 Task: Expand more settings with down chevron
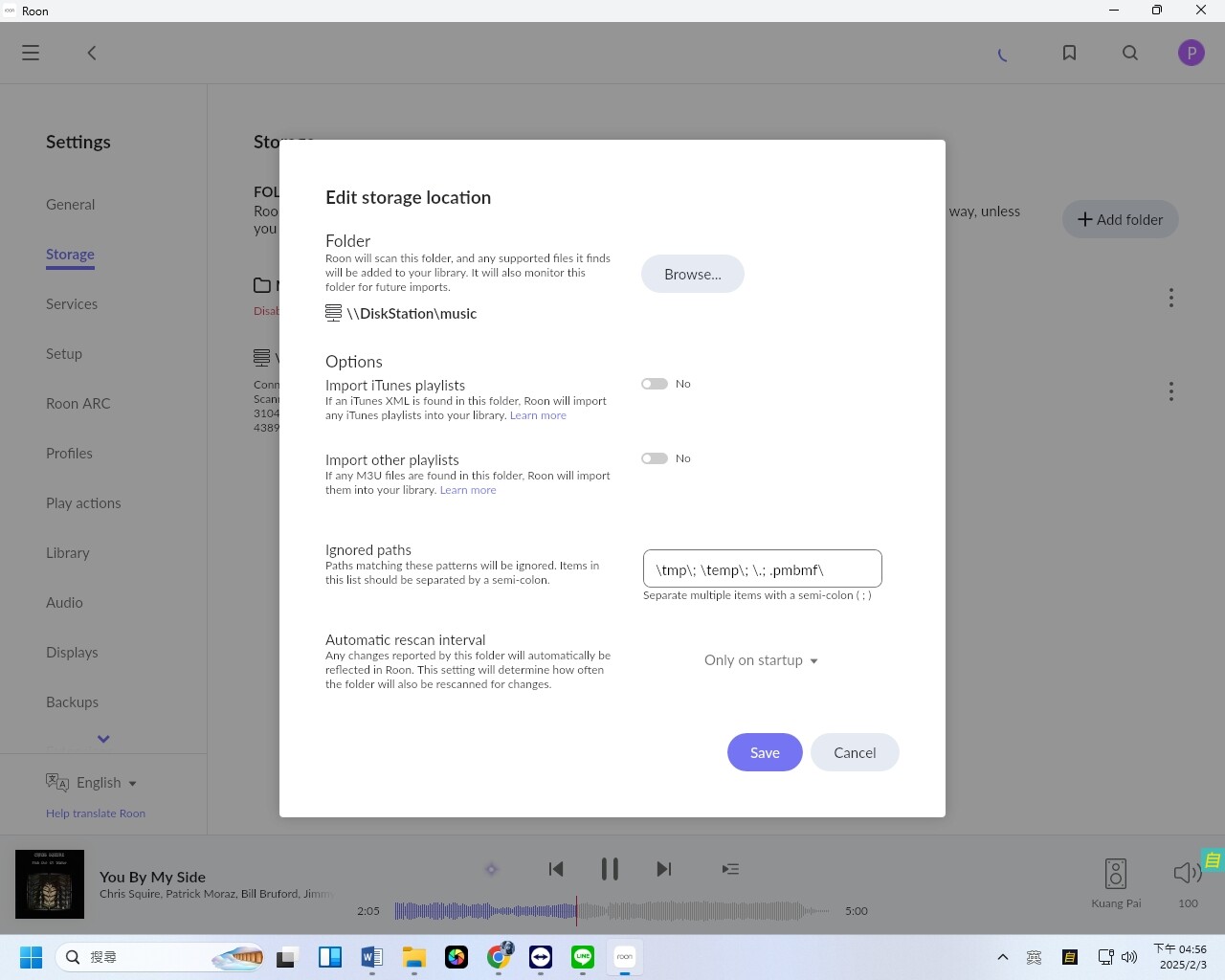coord(103,739)
